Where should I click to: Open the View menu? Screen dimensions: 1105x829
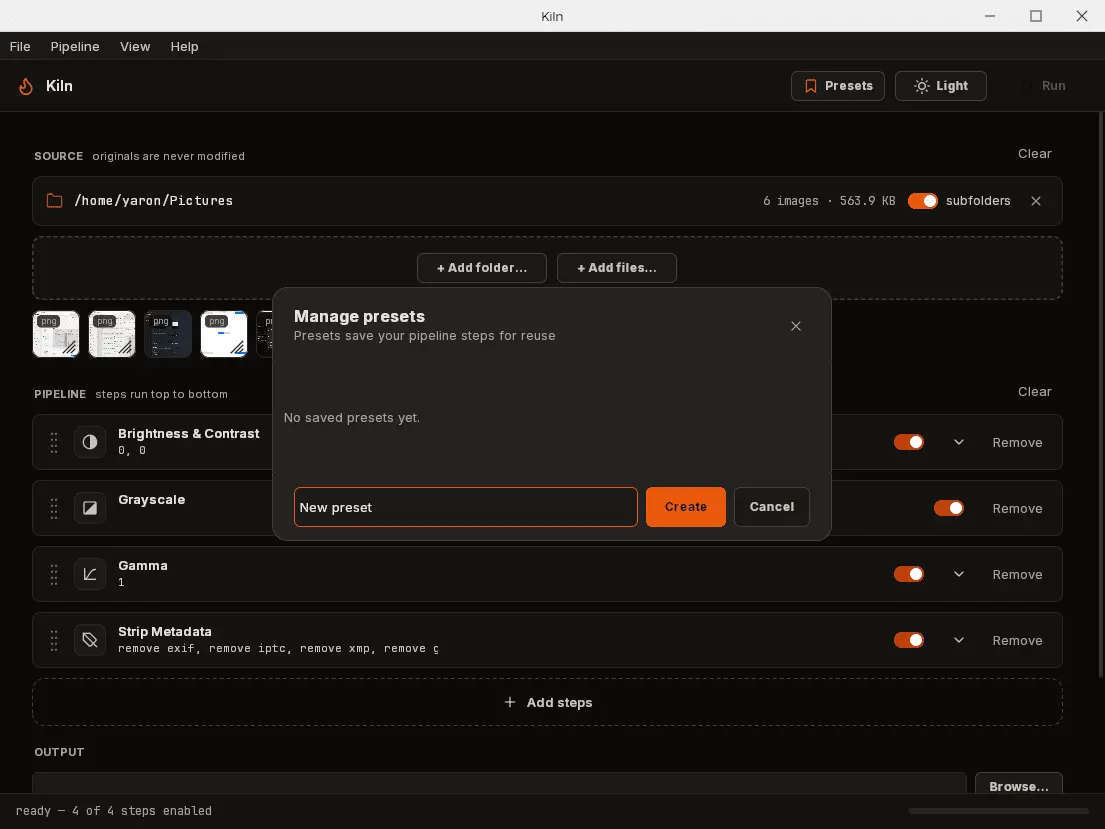tap(135, 47)
